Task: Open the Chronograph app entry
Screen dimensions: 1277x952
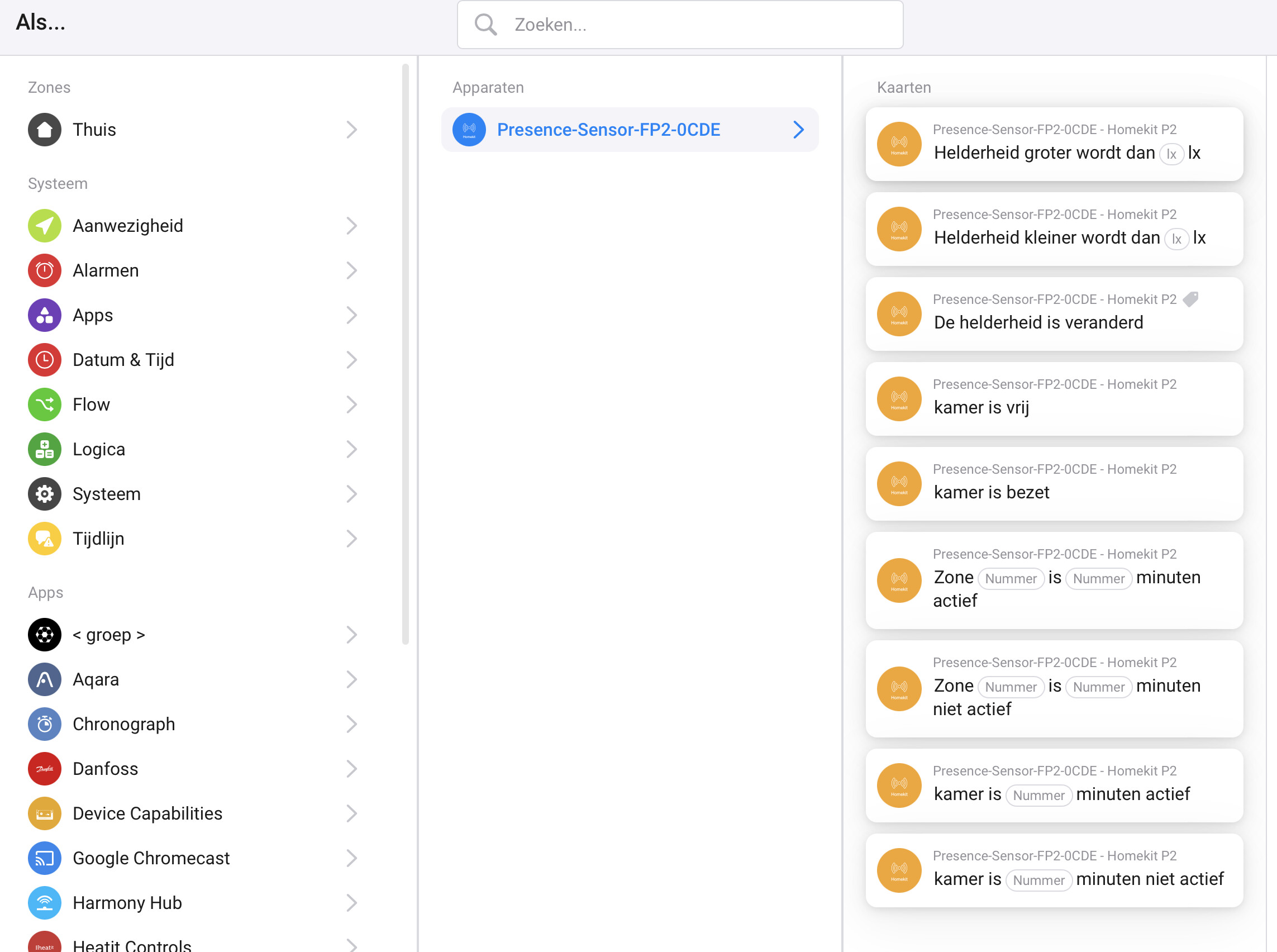Action: [x=124, y=724]
